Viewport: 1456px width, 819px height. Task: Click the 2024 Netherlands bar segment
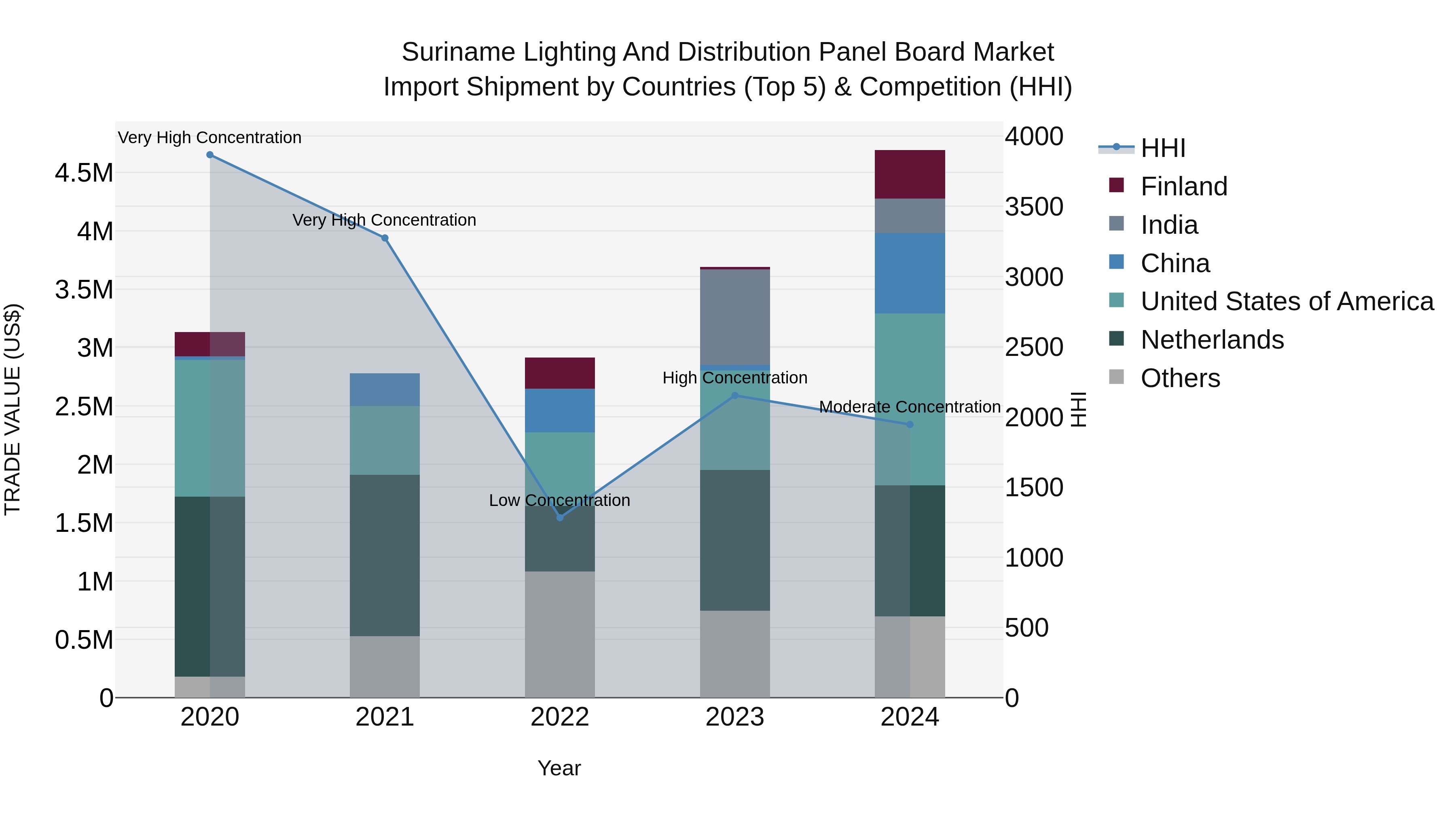click(x=910, y=551)
